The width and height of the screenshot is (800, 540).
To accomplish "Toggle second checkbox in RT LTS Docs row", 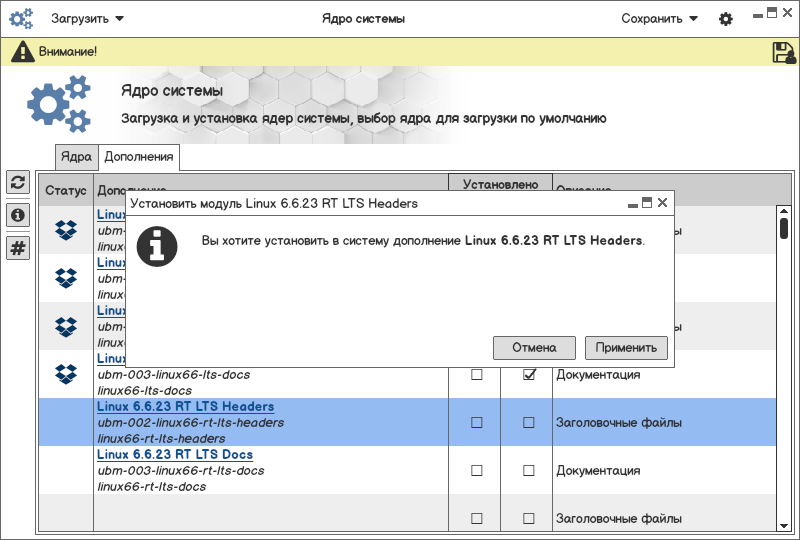I will click(x=529, y=471).
